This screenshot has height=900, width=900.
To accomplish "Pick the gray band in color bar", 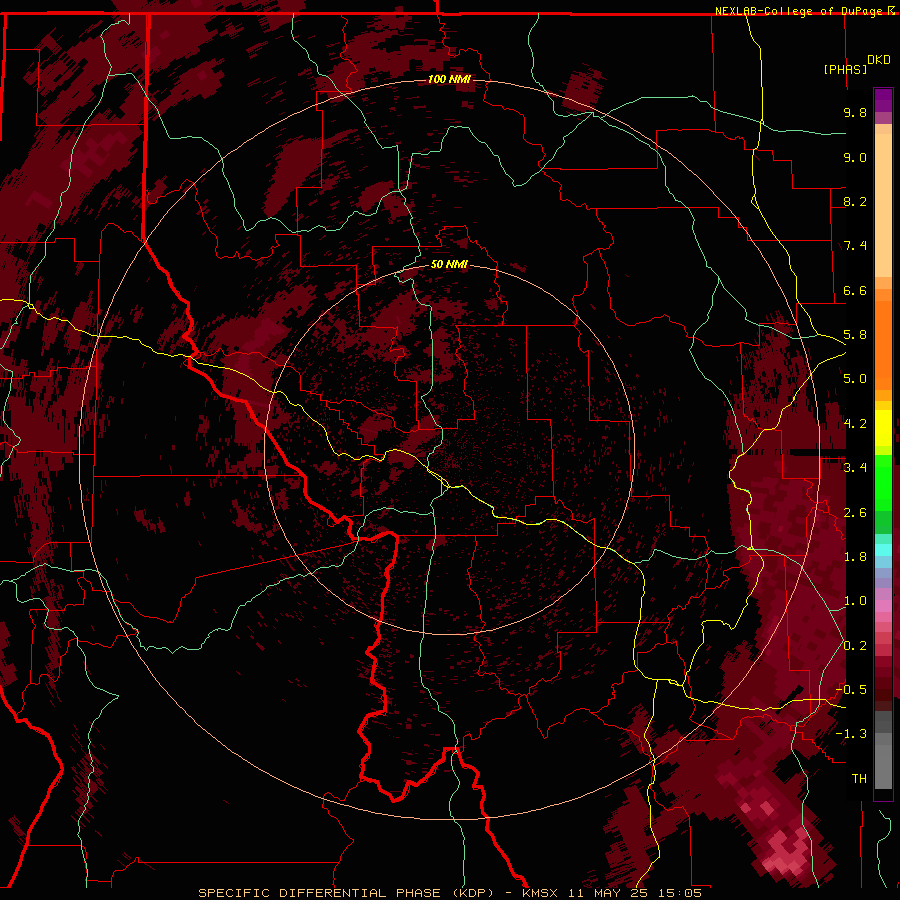I will [x=883, y=750].
